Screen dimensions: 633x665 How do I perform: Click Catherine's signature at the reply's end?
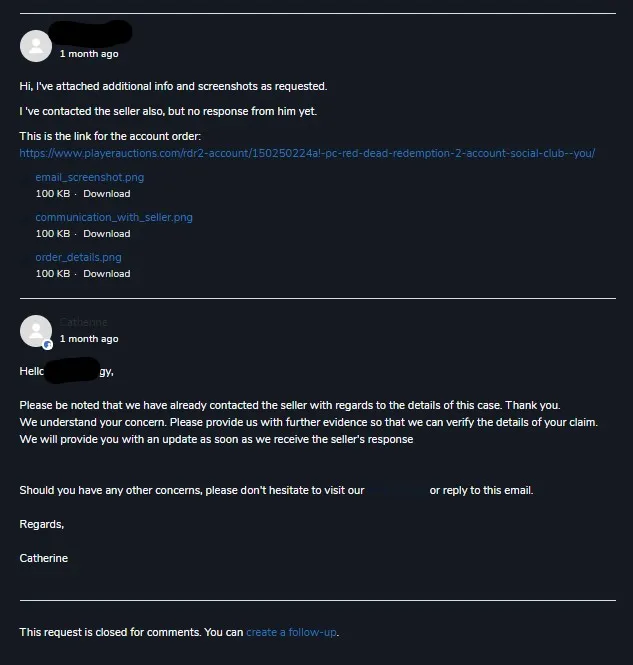(x=44, y=558)
